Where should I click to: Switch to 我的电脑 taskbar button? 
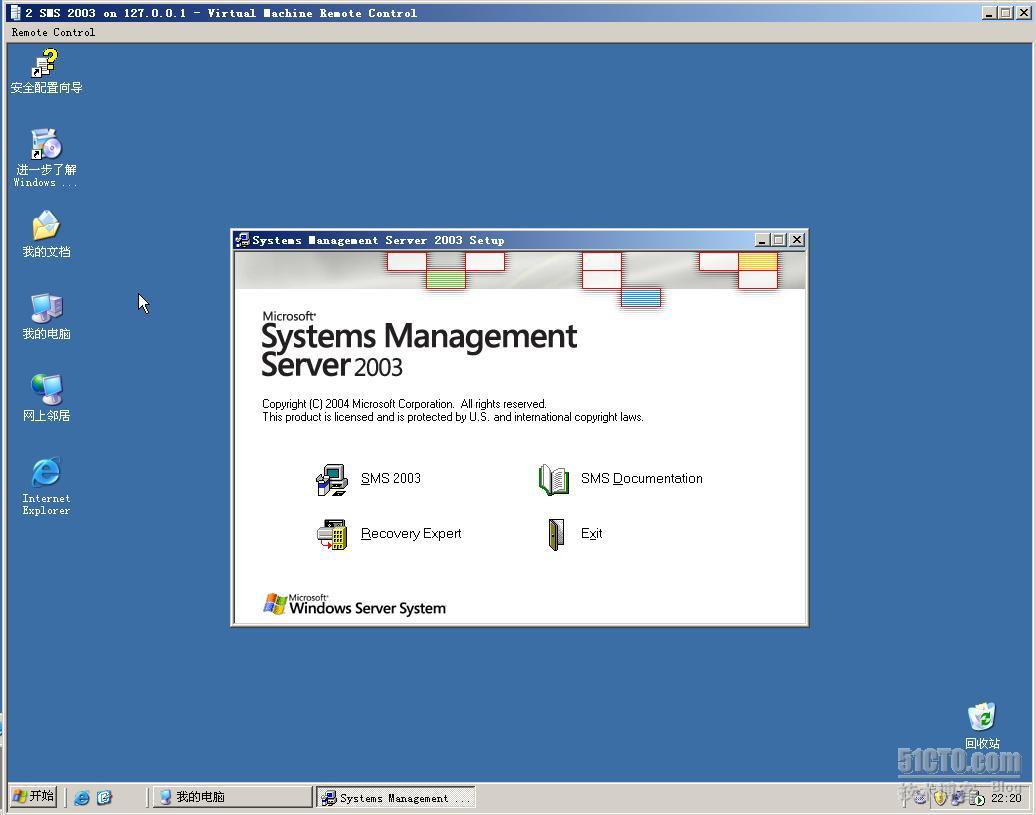coord(233,797)
